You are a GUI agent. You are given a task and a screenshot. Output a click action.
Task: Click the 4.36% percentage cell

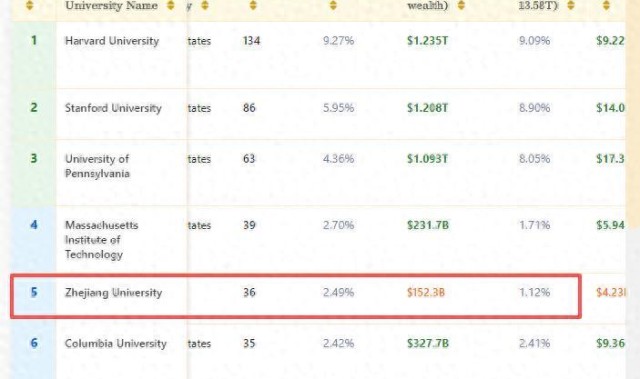click(x=338, y=159)
